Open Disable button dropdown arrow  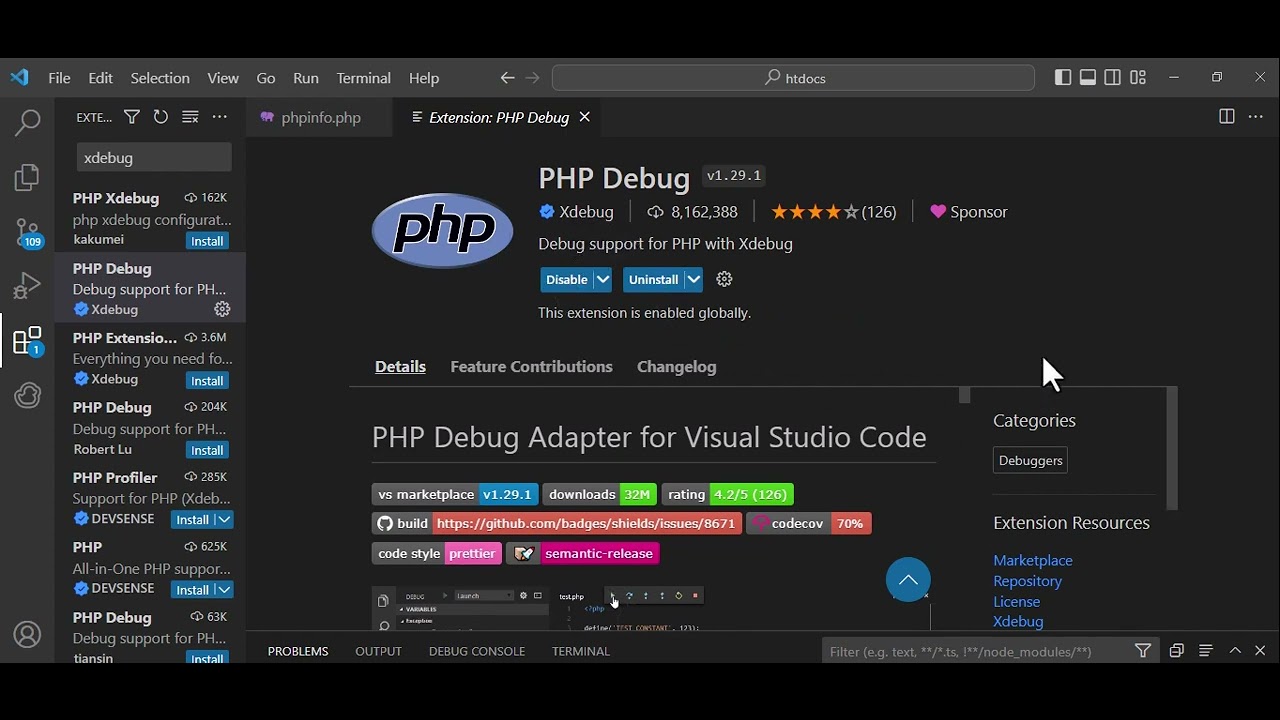point(603,280)
